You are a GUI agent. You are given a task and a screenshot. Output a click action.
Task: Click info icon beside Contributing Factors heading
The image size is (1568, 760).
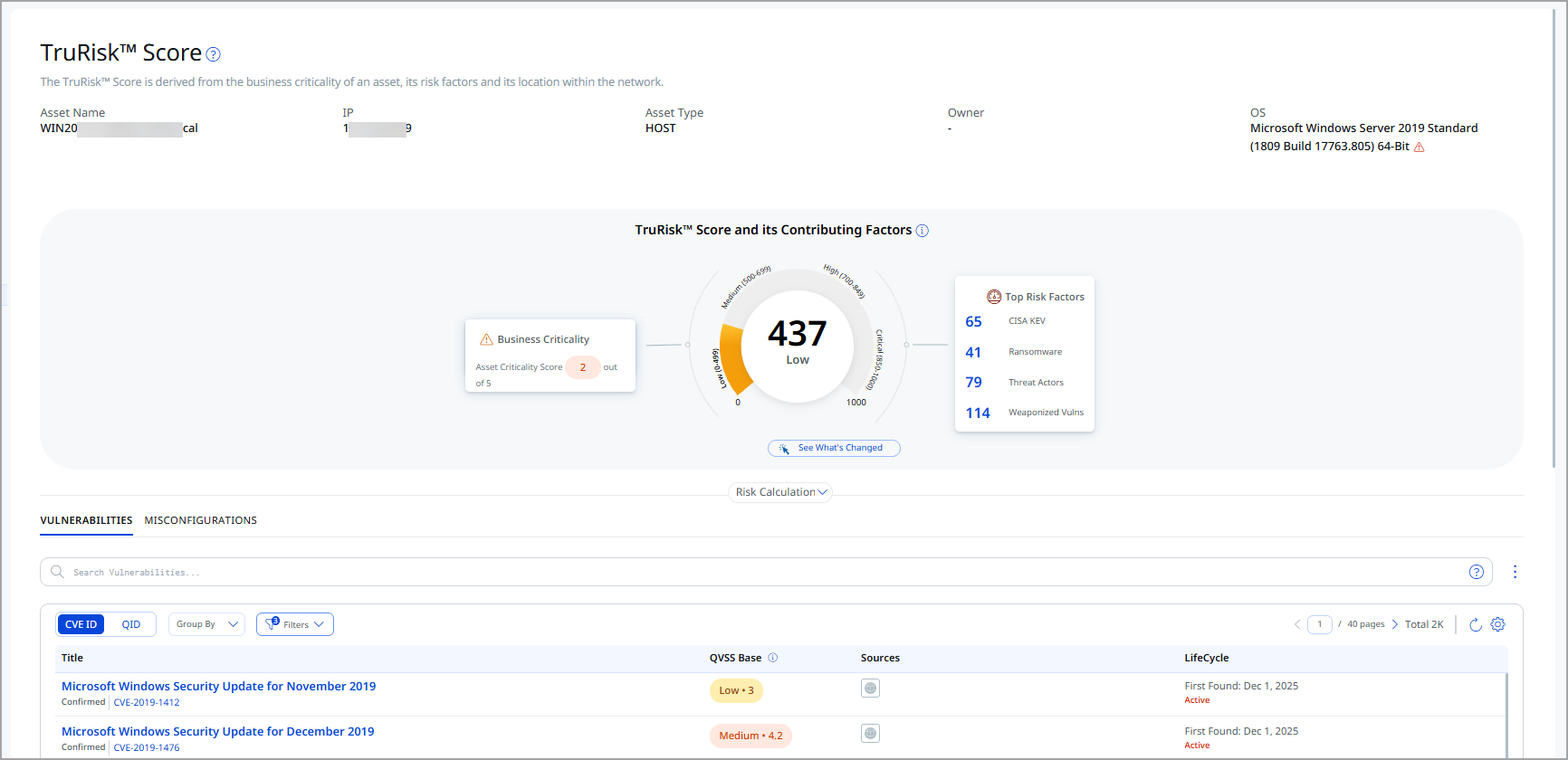pyautogui.click(x=922, y=231)
